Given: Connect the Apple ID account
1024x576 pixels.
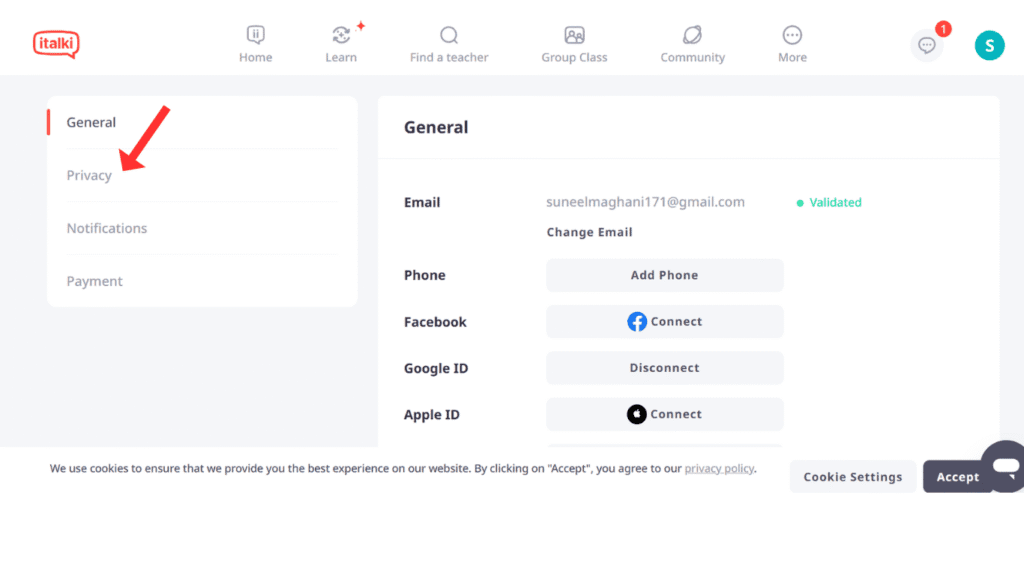Looking at the screenshot, I should click(x=664, y=414).
